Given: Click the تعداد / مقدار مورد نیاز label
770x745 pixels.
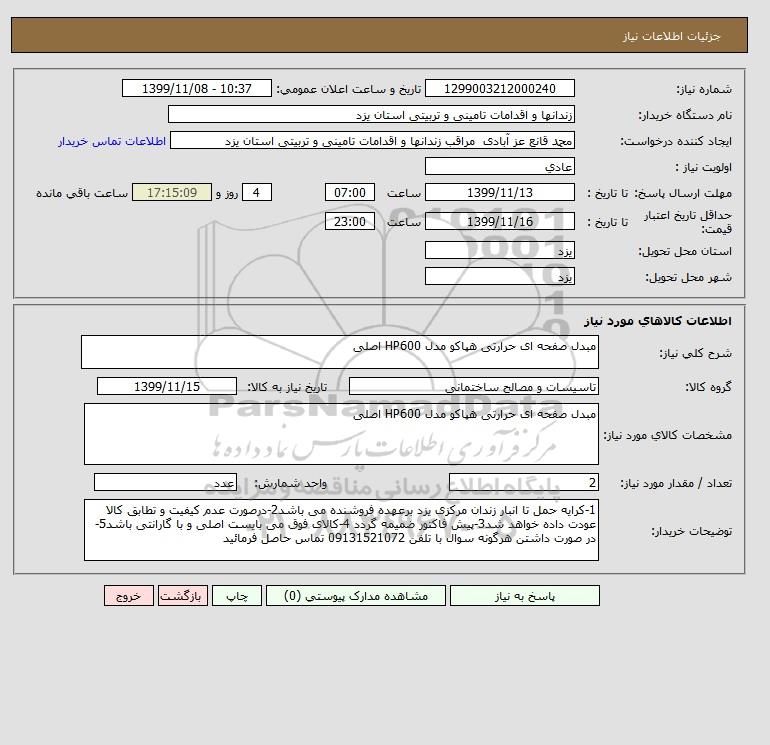Looking at the screenshot, I should (x=676, y=483).
